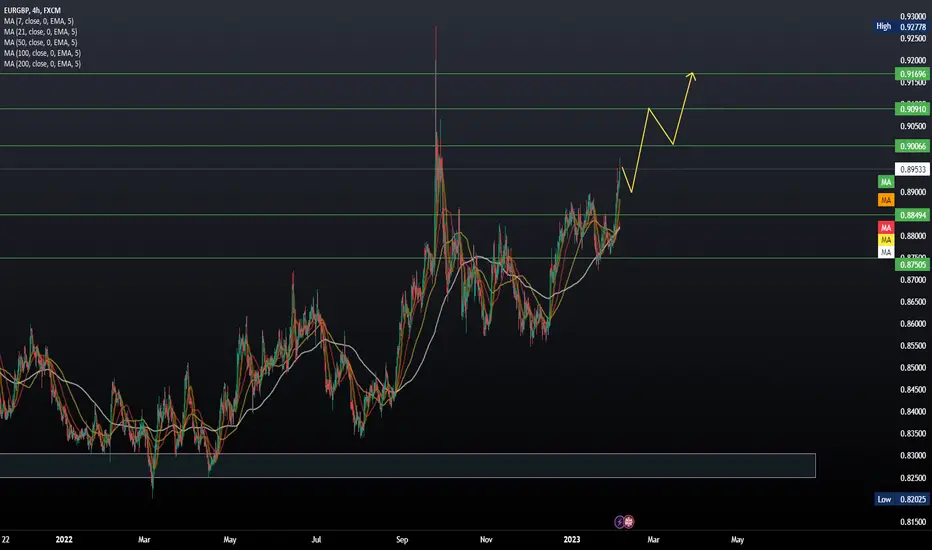Image resolution: width=932 pixels, height=550 pixels.
Task: Click the white 0.89533 current price label
Action: (912, 169)
